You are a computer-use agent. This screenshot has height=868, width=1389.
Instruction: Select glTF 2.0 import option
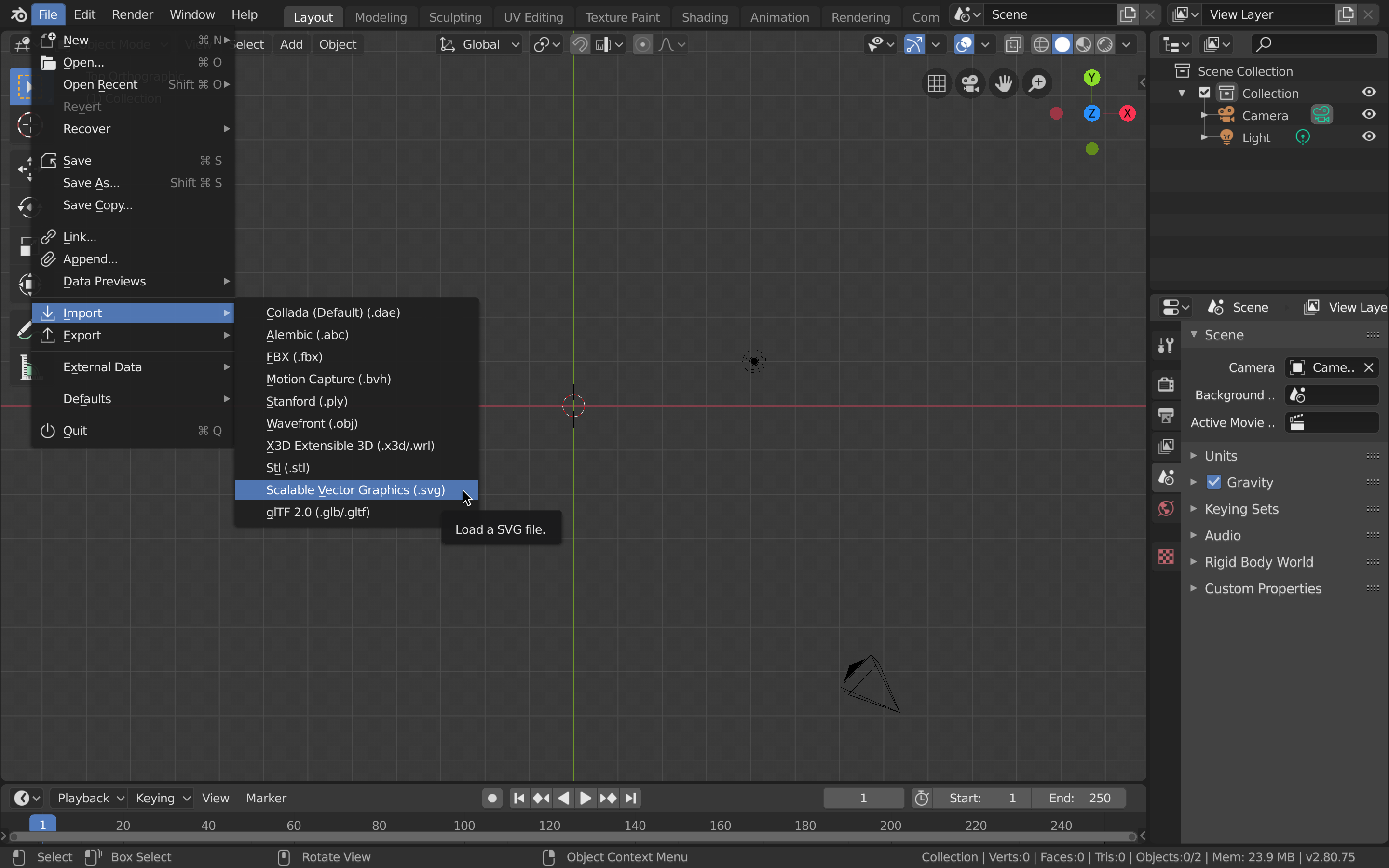pos(356,512)
